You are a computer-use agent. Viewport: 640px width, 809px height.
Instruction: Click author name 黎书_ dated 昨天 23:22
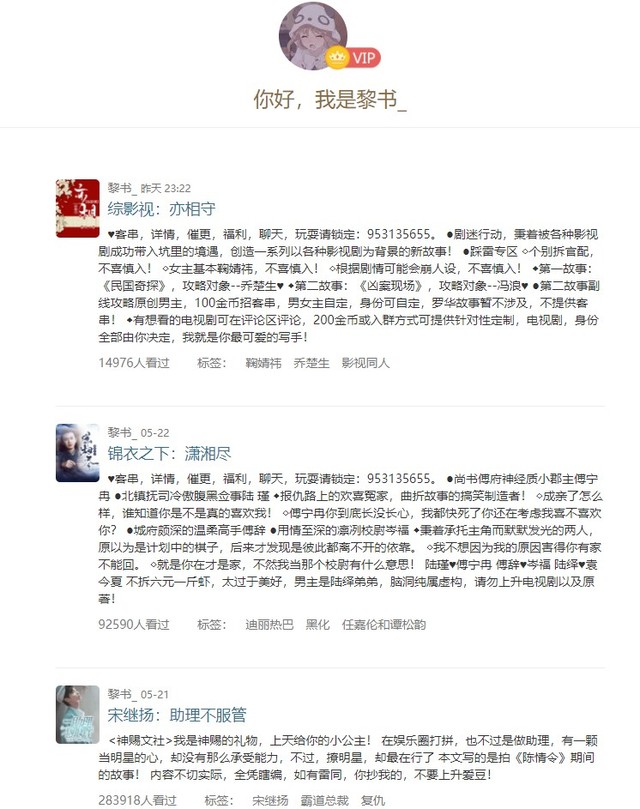[122, 188]
